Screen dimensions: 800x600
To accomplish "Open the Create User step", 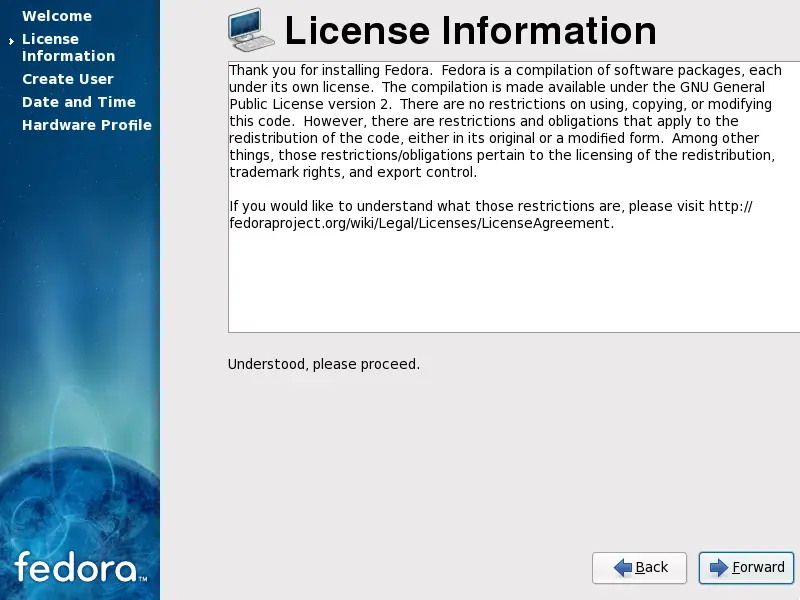I will click(68, 79).
